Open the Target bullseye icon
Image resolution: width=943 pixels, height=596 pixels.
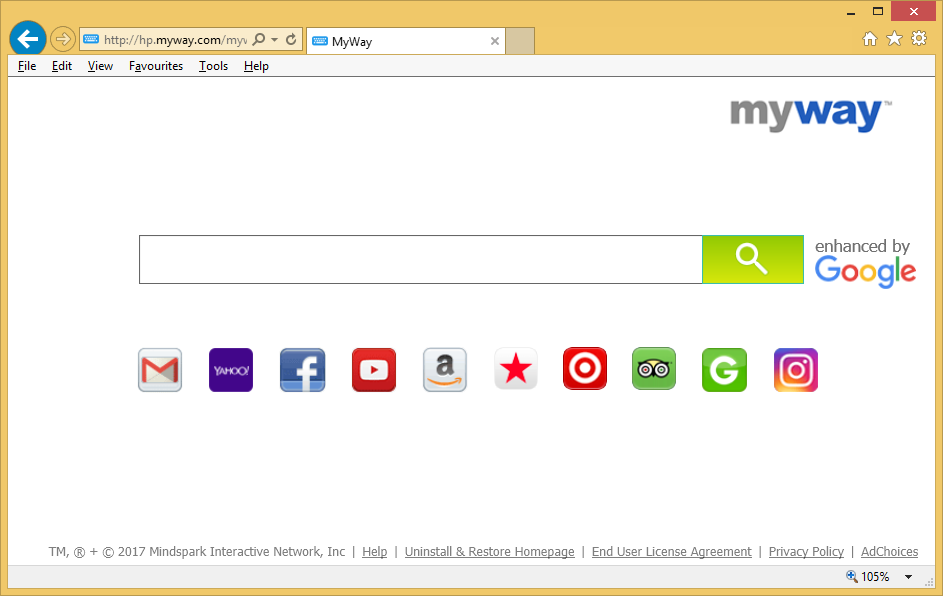(585, 369)
